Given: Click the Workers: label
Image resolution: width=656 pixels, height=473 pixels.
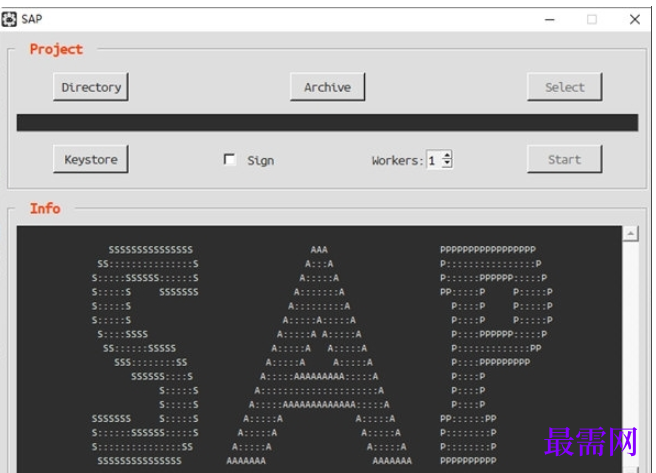Looking at the screenshot, I should point(397,160).
